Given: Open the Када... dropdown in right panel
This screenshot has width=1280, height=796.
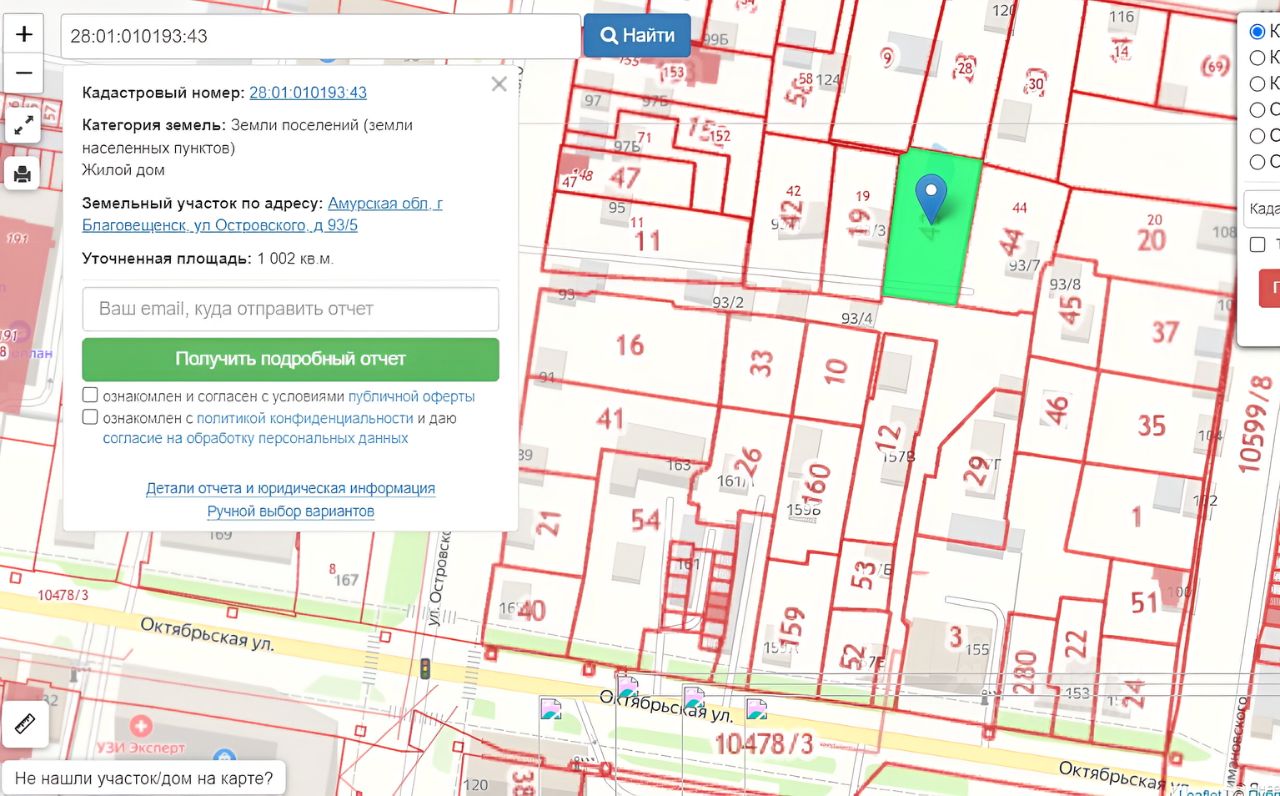Looking at the screenshot, I should (x=1262, y=208).
